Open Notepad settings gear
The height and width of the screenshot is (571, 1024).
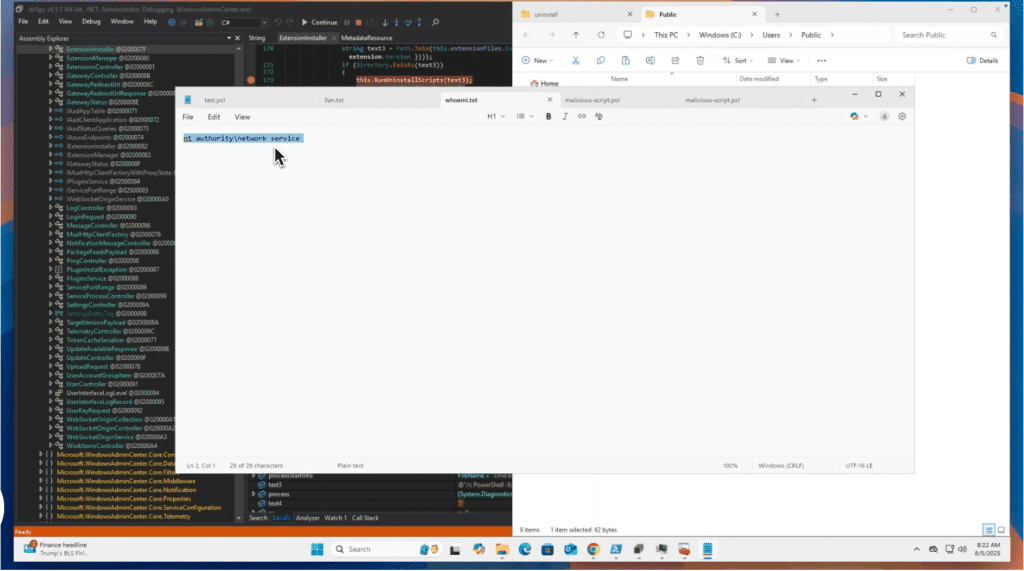pyautogui.click(x=902, y=116)
